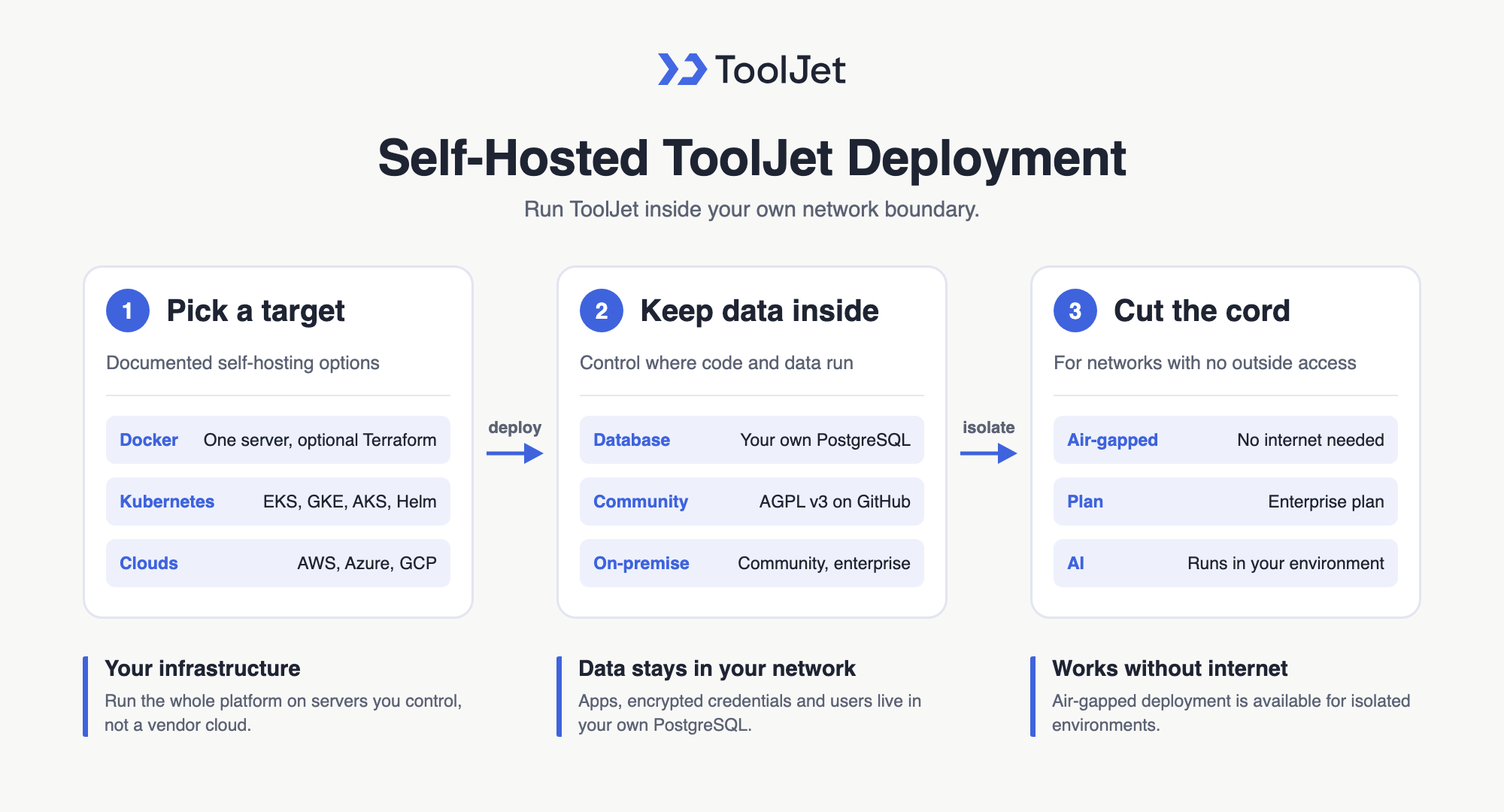Select the Kubernetes row with EKS, GKE, AKS, Helm
Viewport: 1504px width, 812px height.
[x=278, y=501]
